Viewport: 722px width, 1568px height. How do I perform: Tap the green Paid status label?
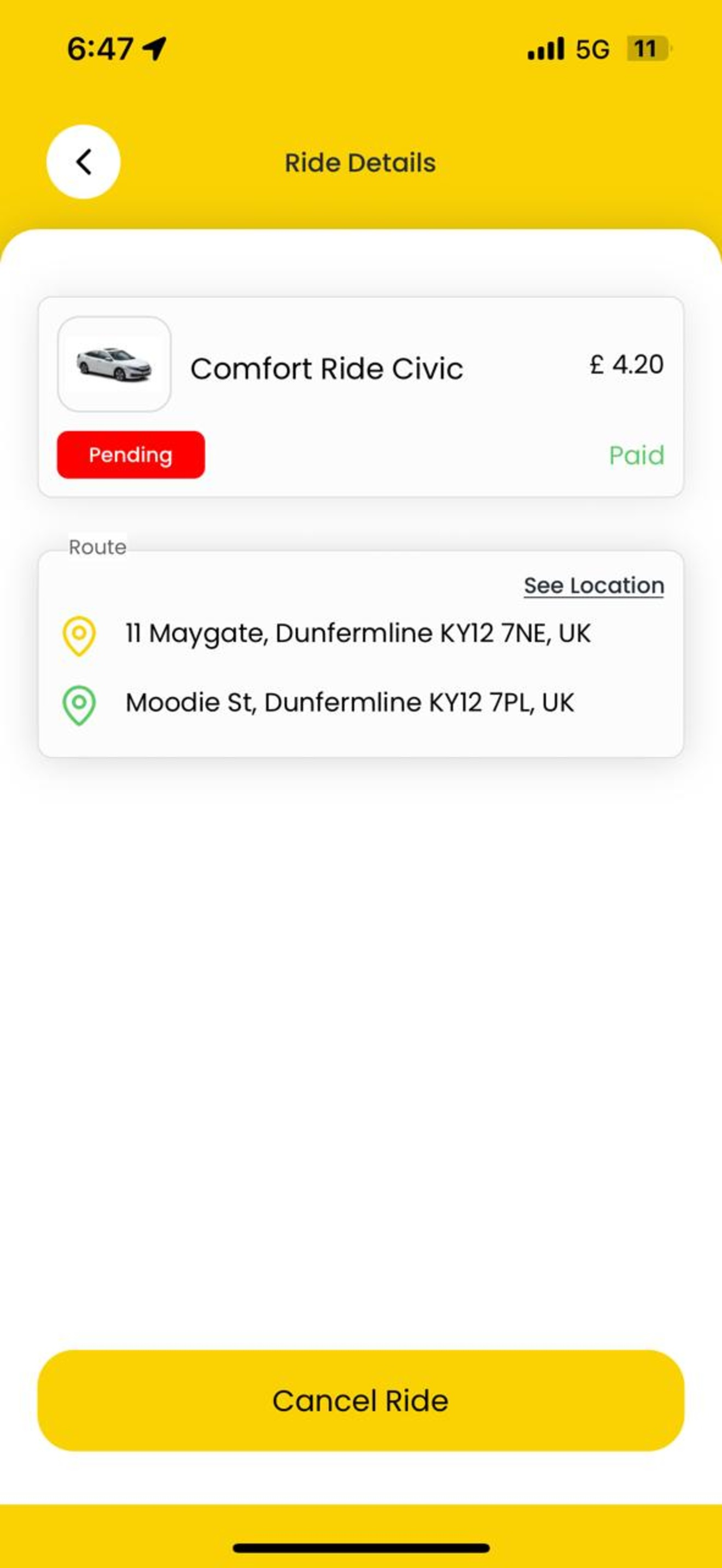637,455
